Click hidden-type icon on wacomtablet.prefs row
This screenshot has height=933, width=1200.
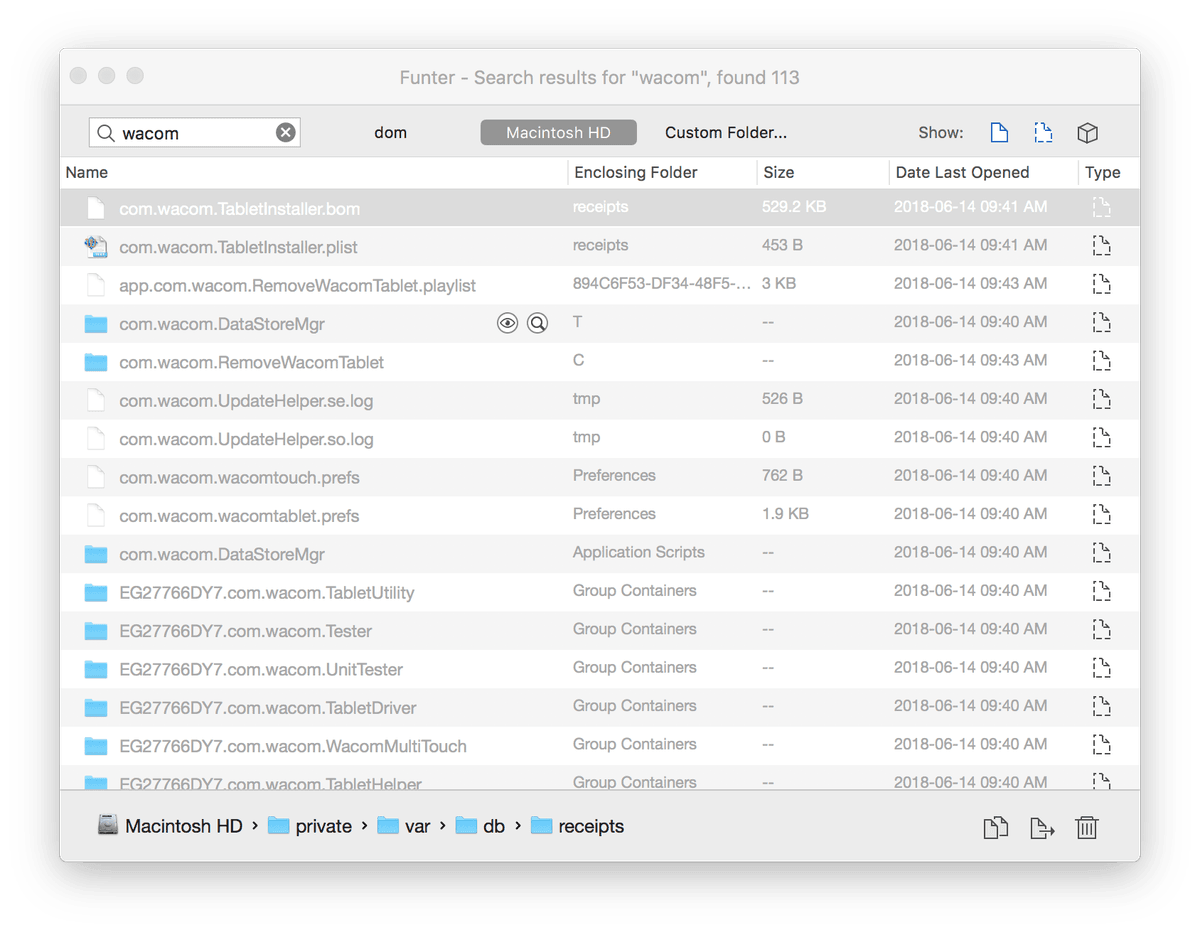(1101, 515)
